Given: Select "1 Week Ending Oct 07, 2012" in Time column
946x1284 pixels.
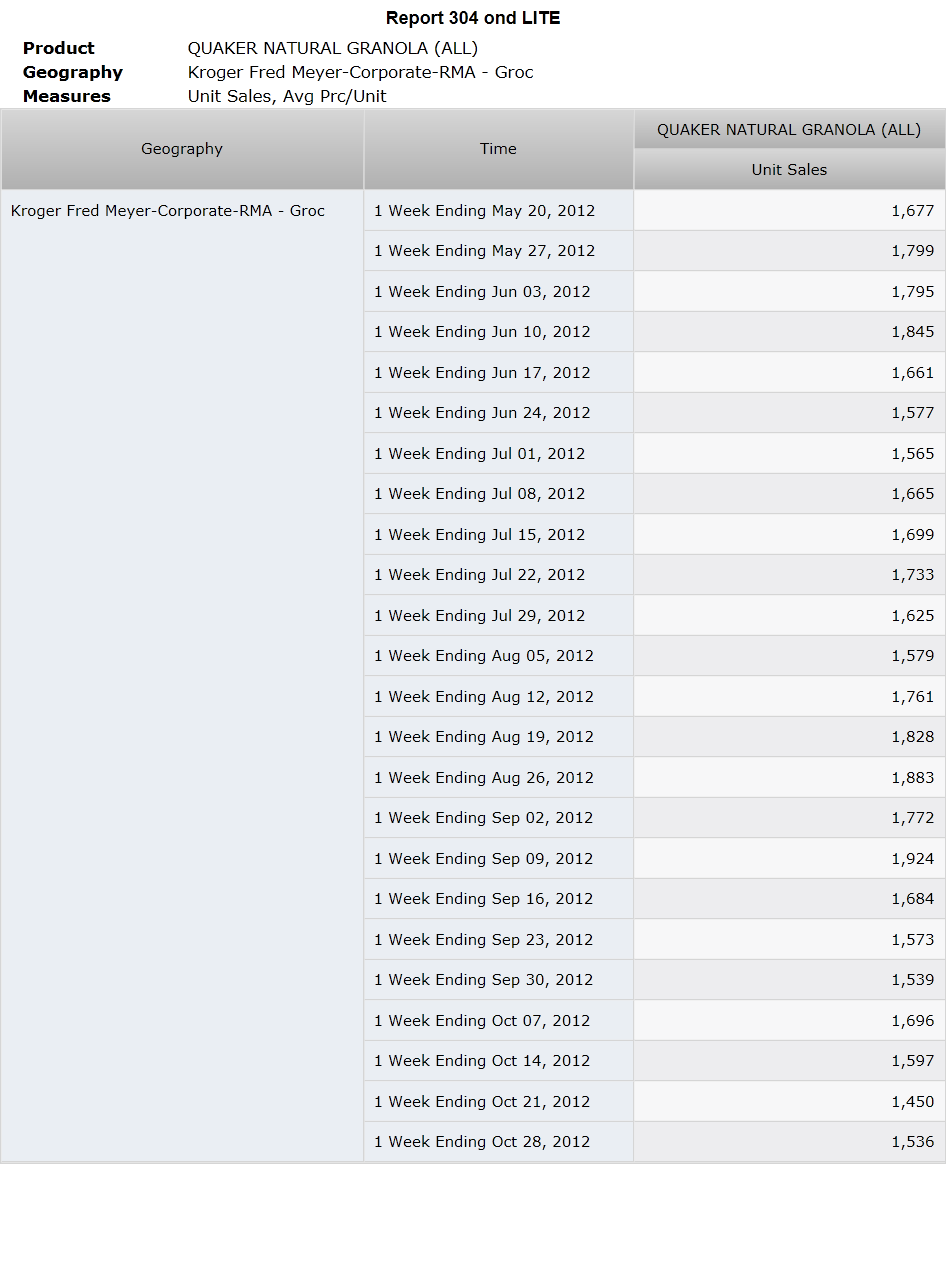Looking at the screenshot, I should pos(498,1020).
